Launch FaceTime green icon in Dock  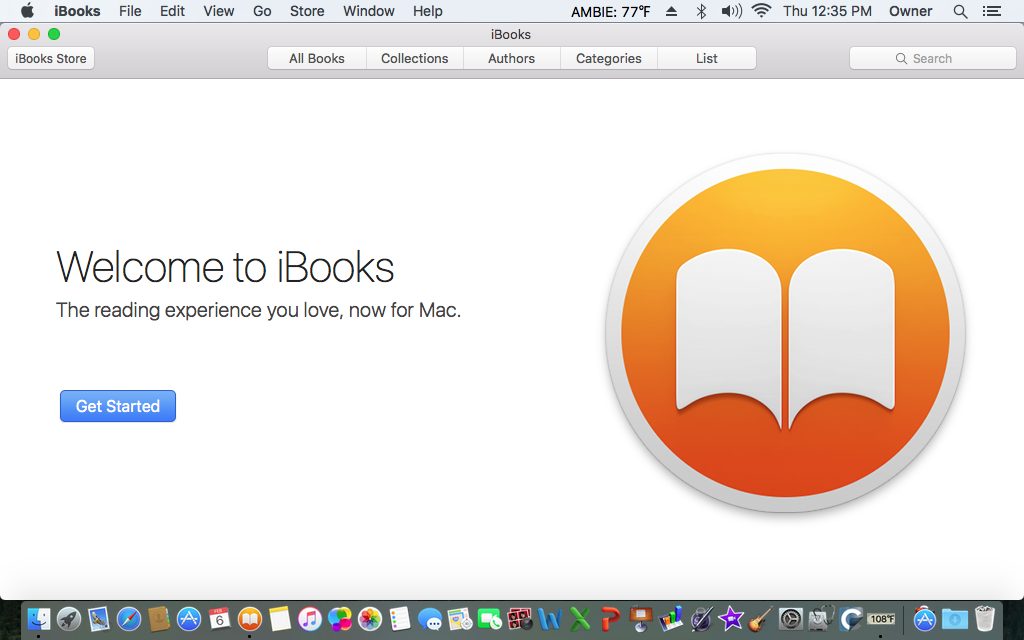490,618
